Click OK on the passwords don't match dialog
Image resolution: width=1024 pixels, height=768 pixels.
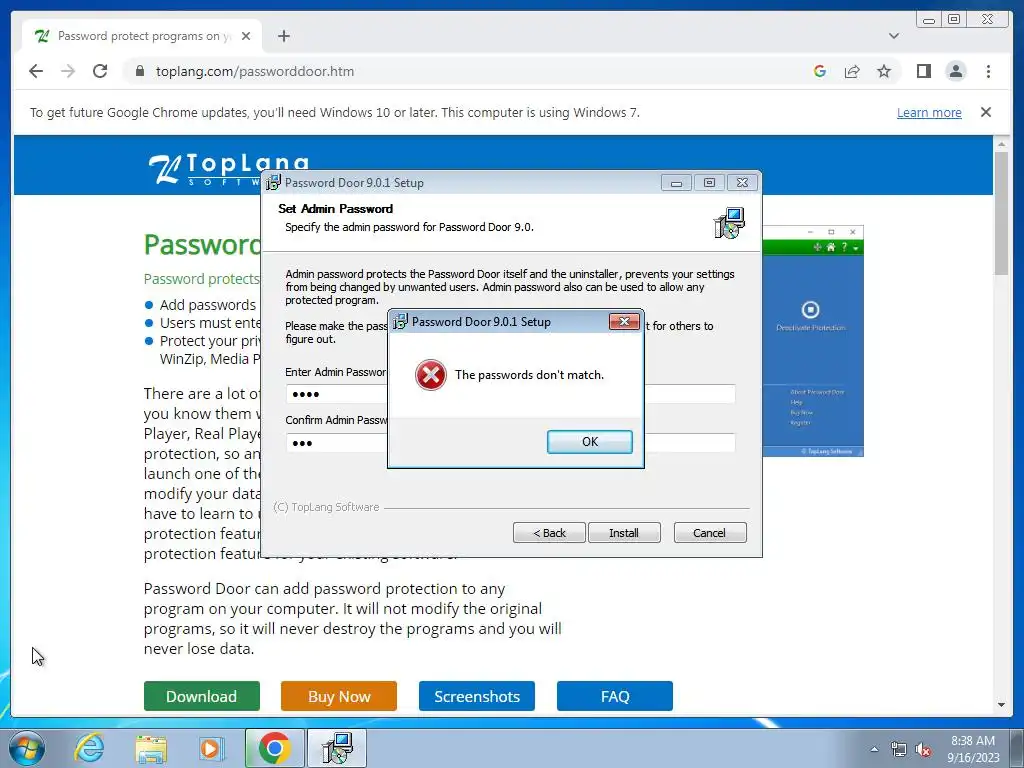pos(589,441)
